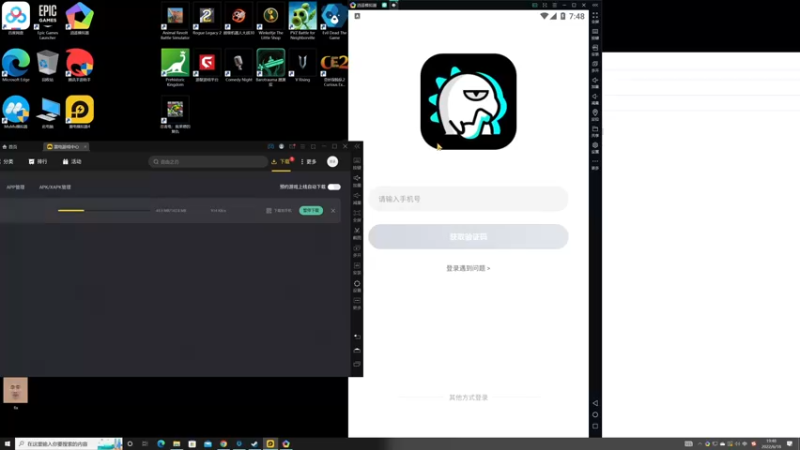Viewport: 800px width, 450px height.
Task: Open the Categories tab in the game center
Action: tap(8, 162)
